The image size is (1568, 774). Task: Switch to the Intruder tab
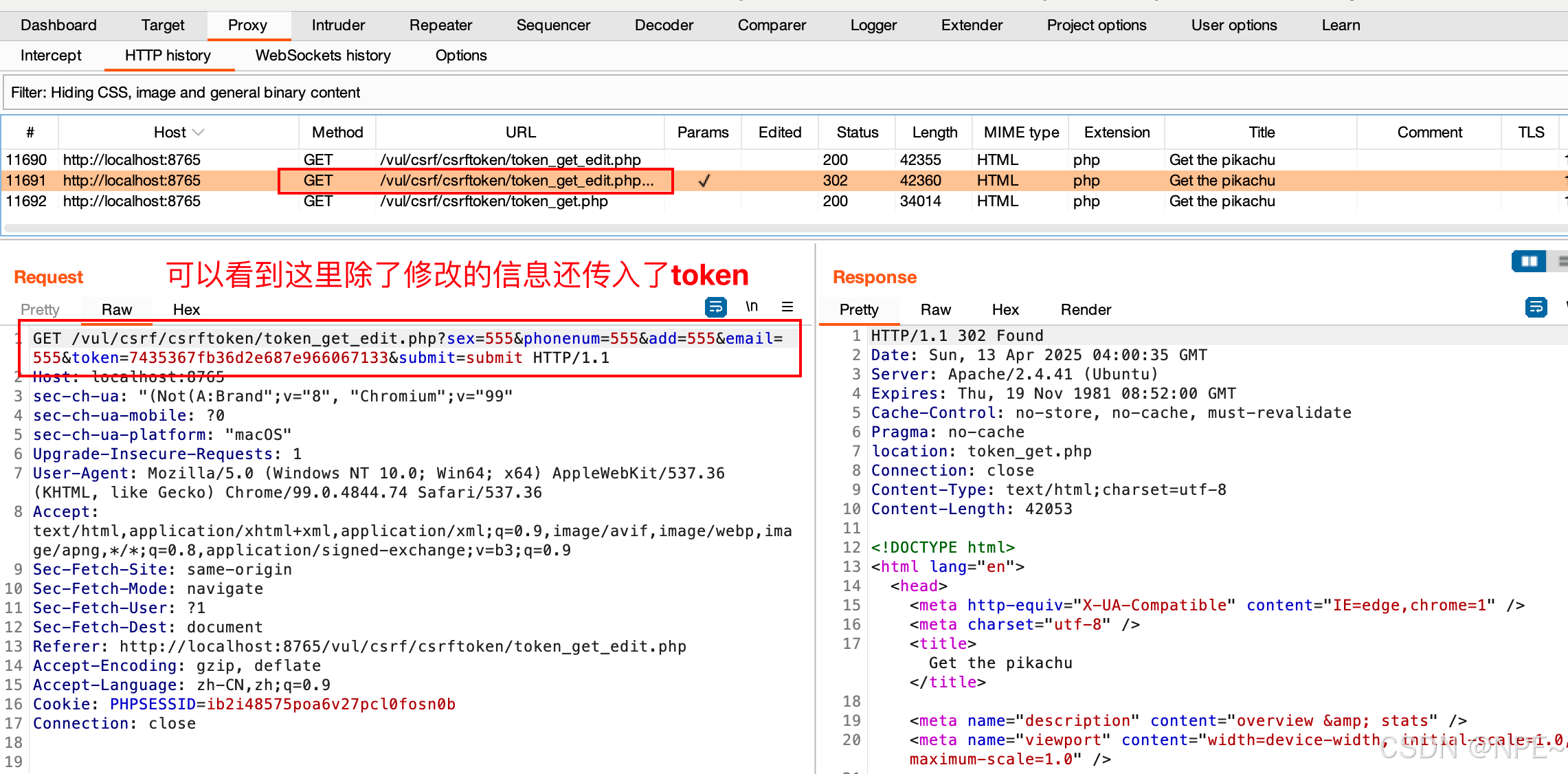[338, 25]
